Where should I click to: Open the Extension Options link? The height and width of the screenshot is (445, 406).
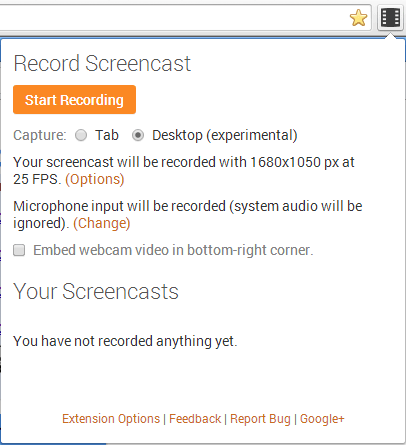pos(111,419)
